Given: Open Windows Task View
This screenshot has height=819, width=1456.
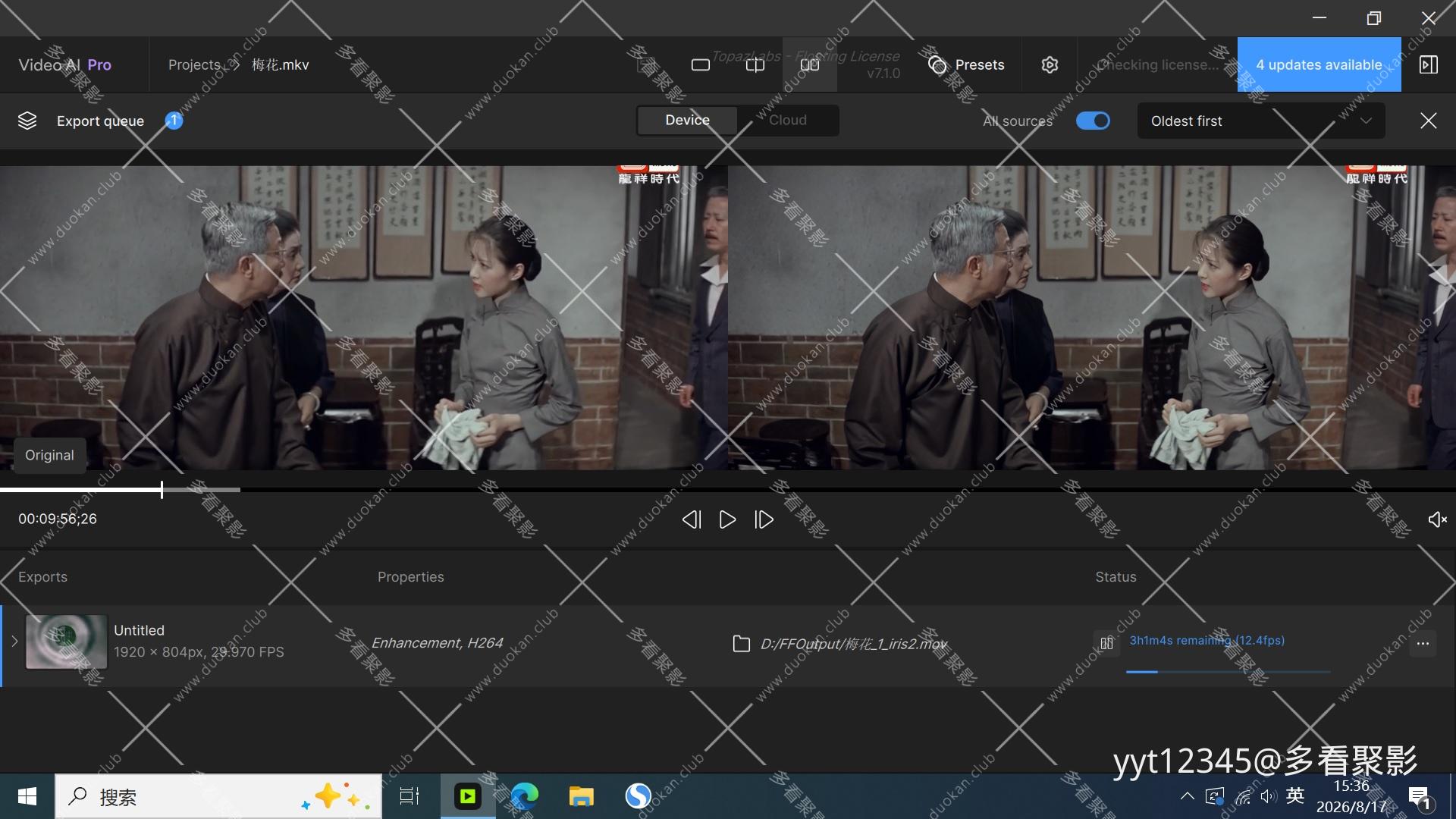Looking at the screenshot, I should (x=409, y=796).
